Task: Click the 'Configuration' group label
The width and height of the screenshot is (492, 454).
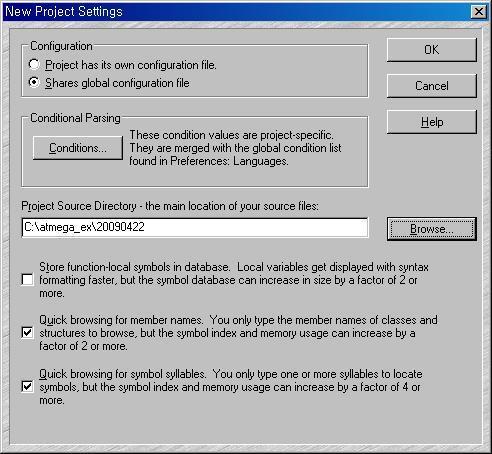Action: (61, 46)
